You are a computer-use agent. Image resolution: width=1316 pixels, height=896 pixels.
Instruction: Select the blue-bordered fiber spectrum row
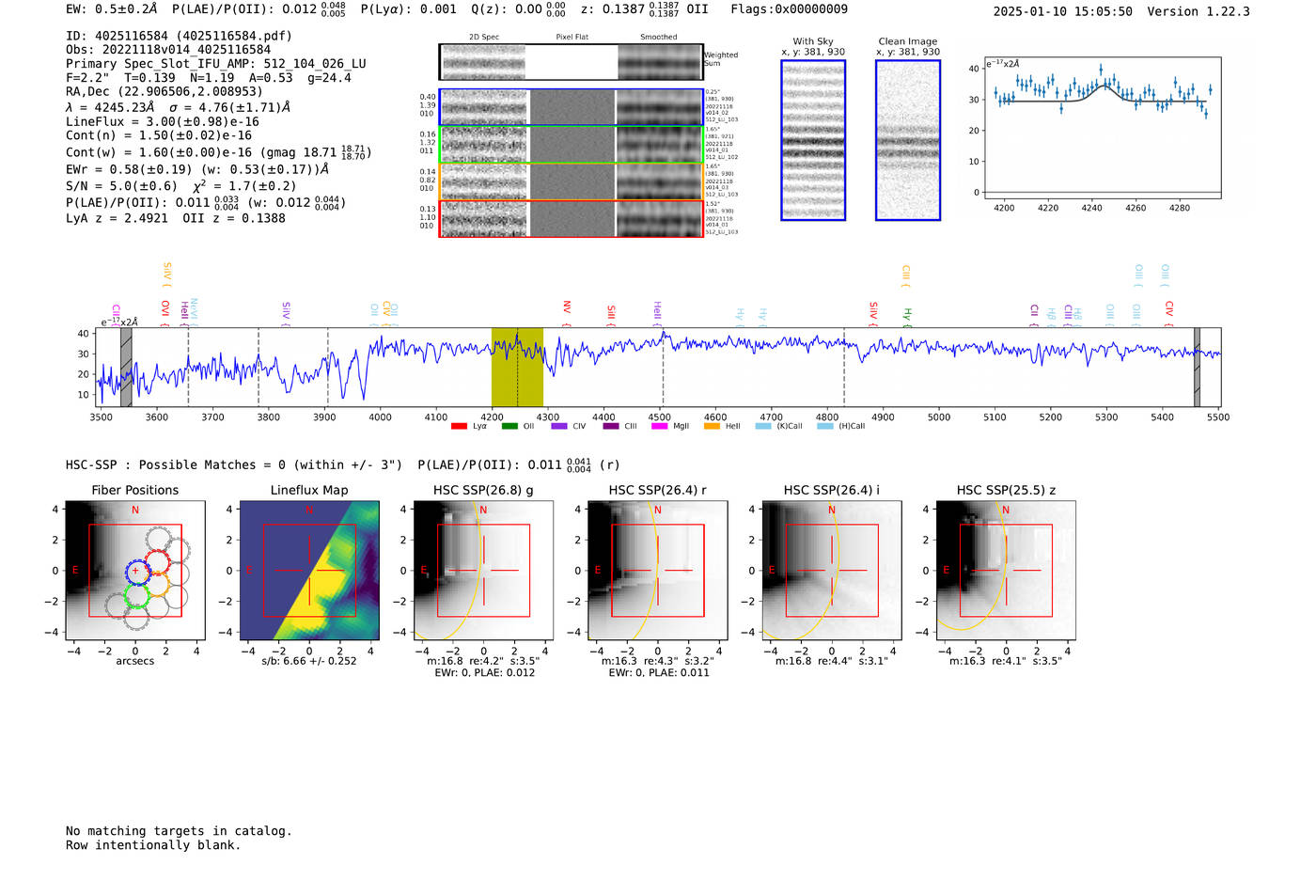571,107
